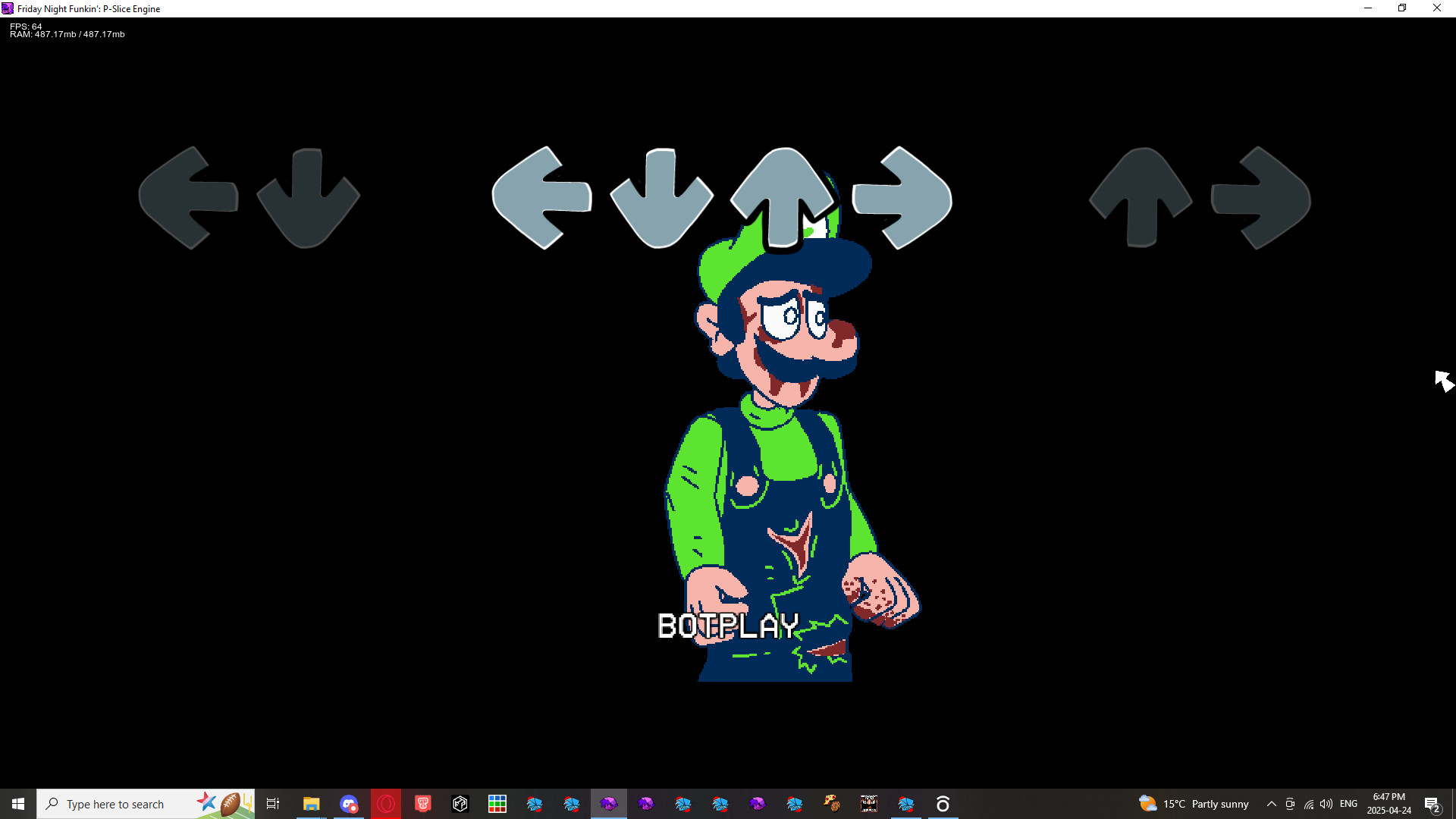
Task: Open Task View on the taskbar
Action: [x=273, y=803]
